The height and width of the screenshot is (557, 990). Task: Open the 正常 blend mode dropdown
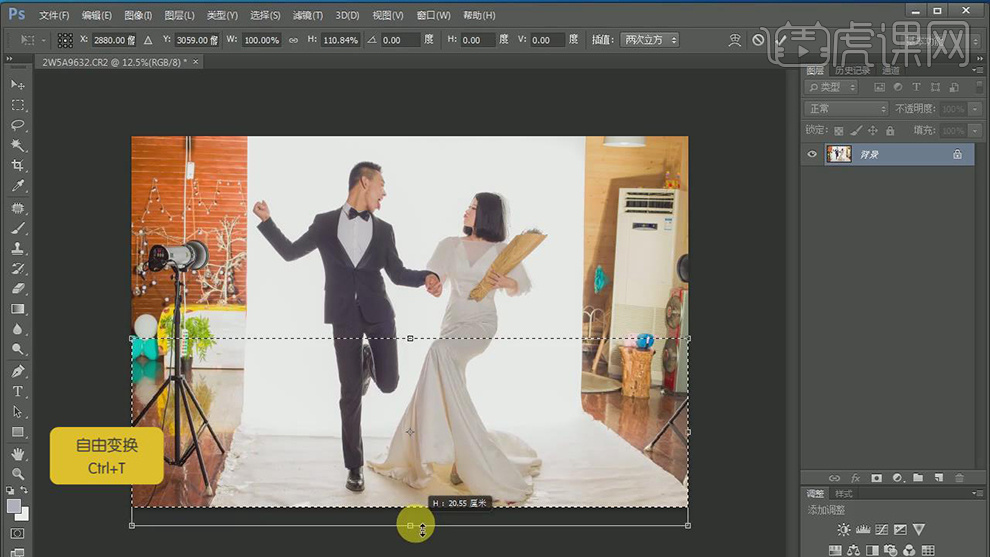tap(846, 109)
